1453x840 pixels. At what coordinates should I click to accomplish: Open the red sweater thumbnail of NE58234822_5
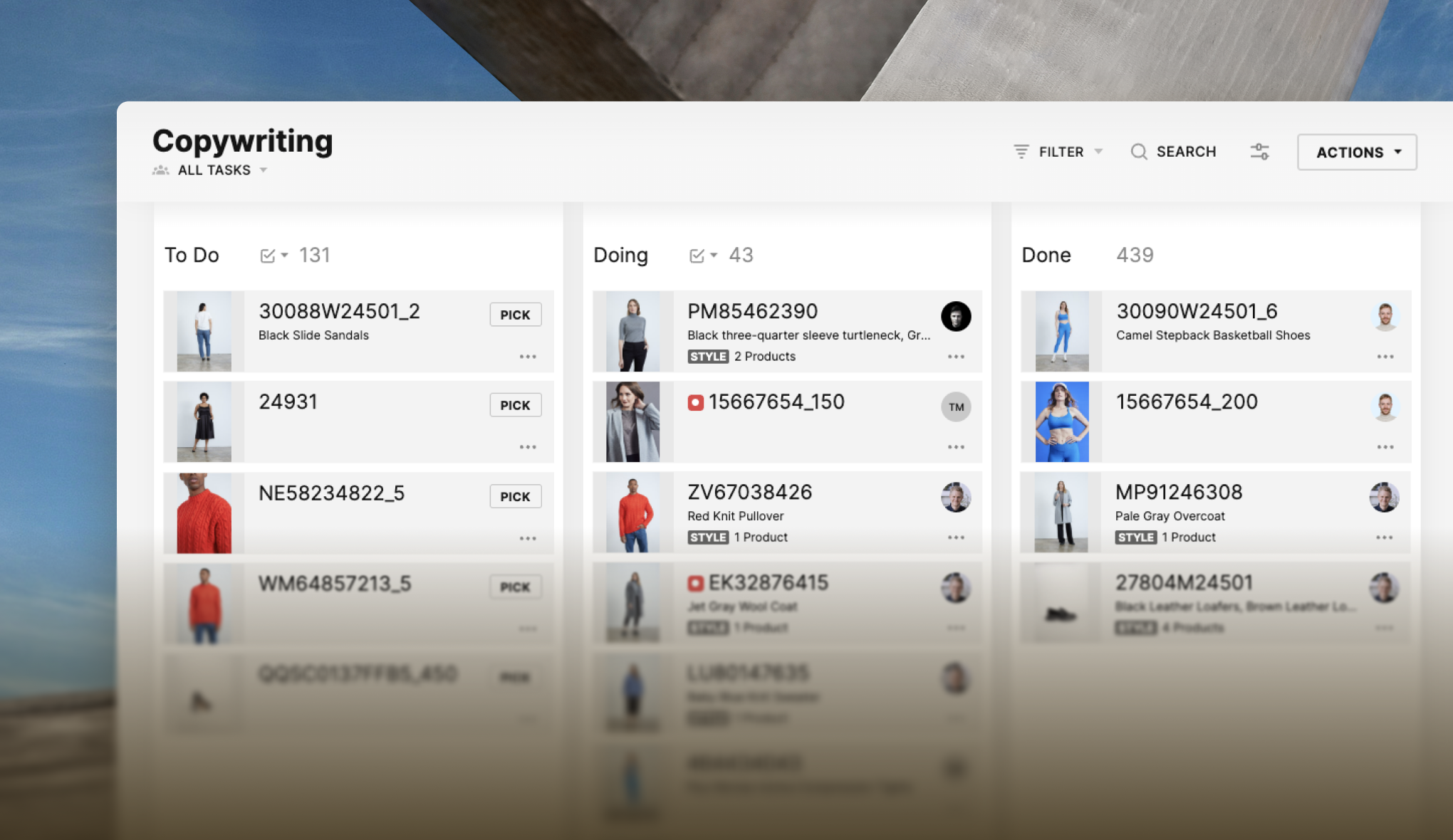click(x=204, y=513)
